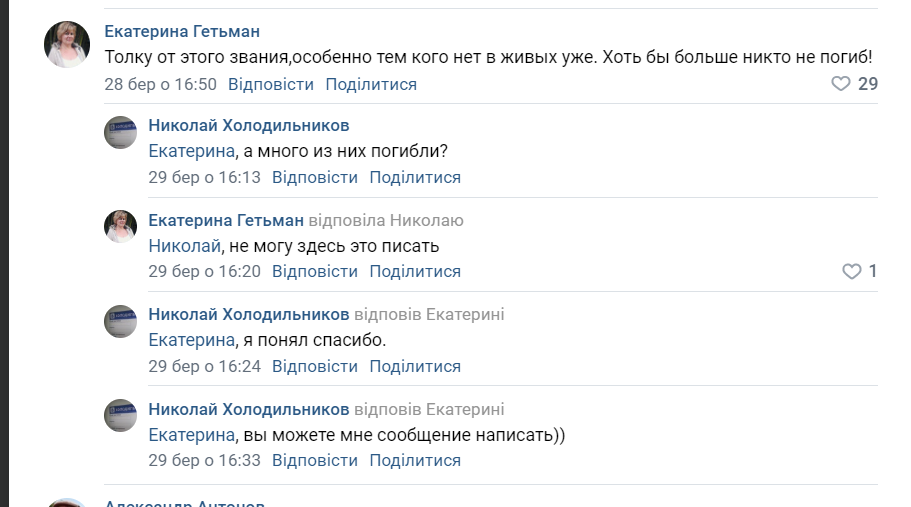Click 'Поділитися' under the 28 бер 16:50 comment
The height and width of the screenshot is (507, 911).
coord(371,84)
